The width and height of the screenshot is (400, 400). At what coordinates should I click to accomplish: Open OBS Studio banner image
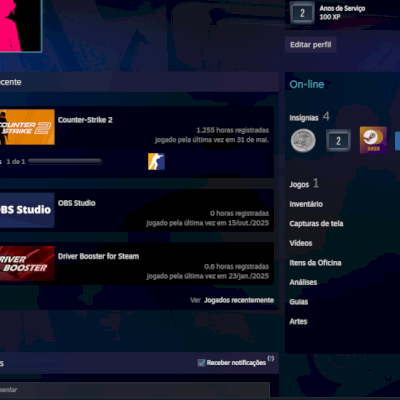[x=27, y=210]
